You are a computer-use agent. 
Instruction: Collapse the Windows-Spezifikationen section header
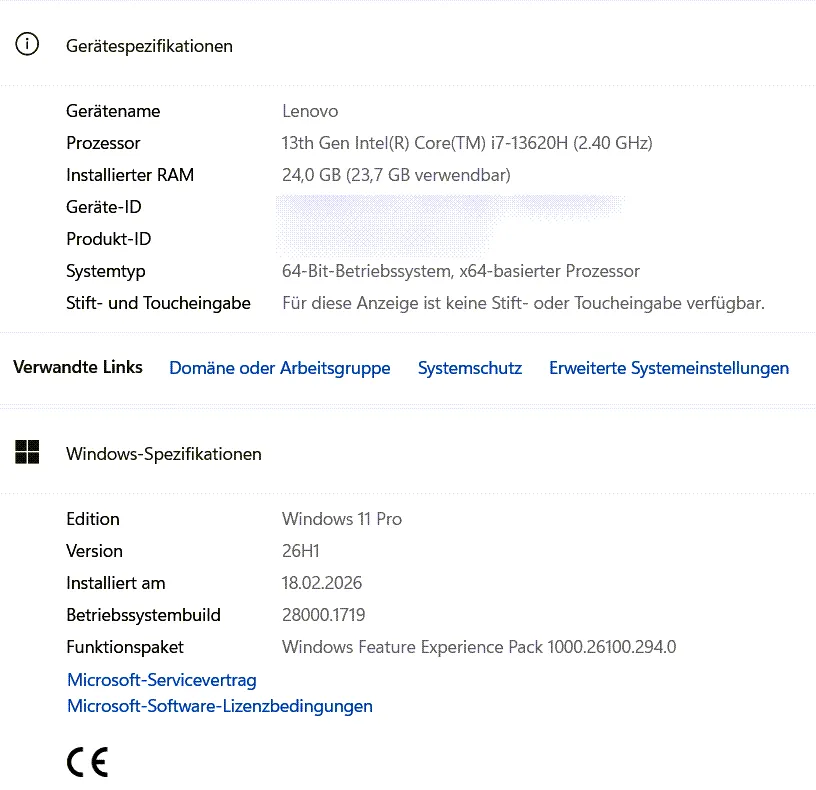pyautogui.click(x=163, y=454)
